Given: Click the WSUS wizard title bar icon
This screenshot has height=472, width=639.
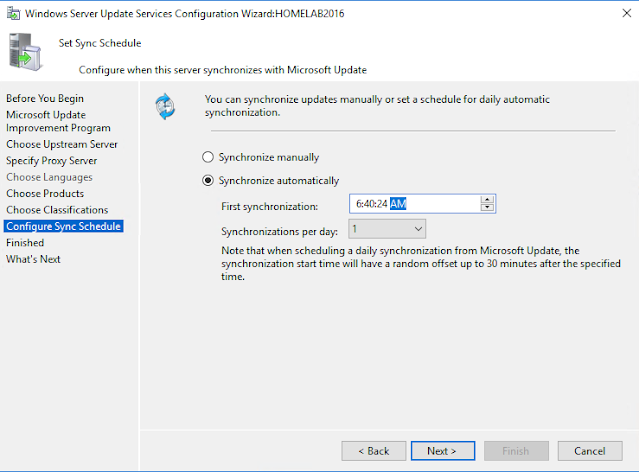Looking at the screenshot, I should tap(13, 13).
